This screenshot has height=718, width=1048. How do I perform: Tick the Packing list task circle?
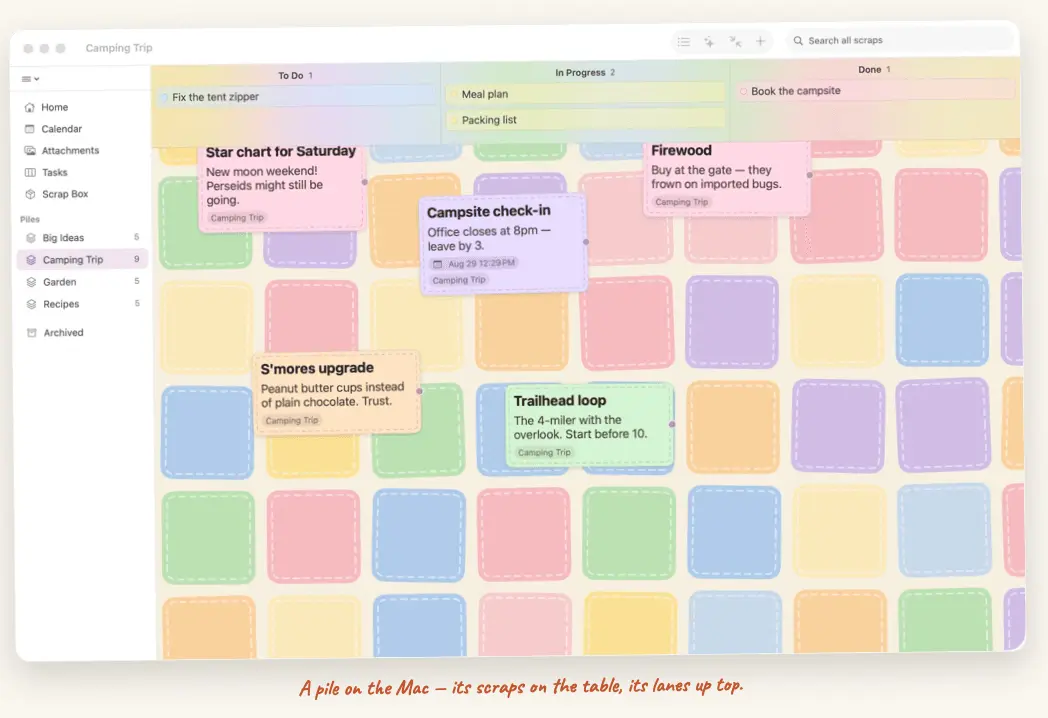pyautogui.click(x=454, y=120)
